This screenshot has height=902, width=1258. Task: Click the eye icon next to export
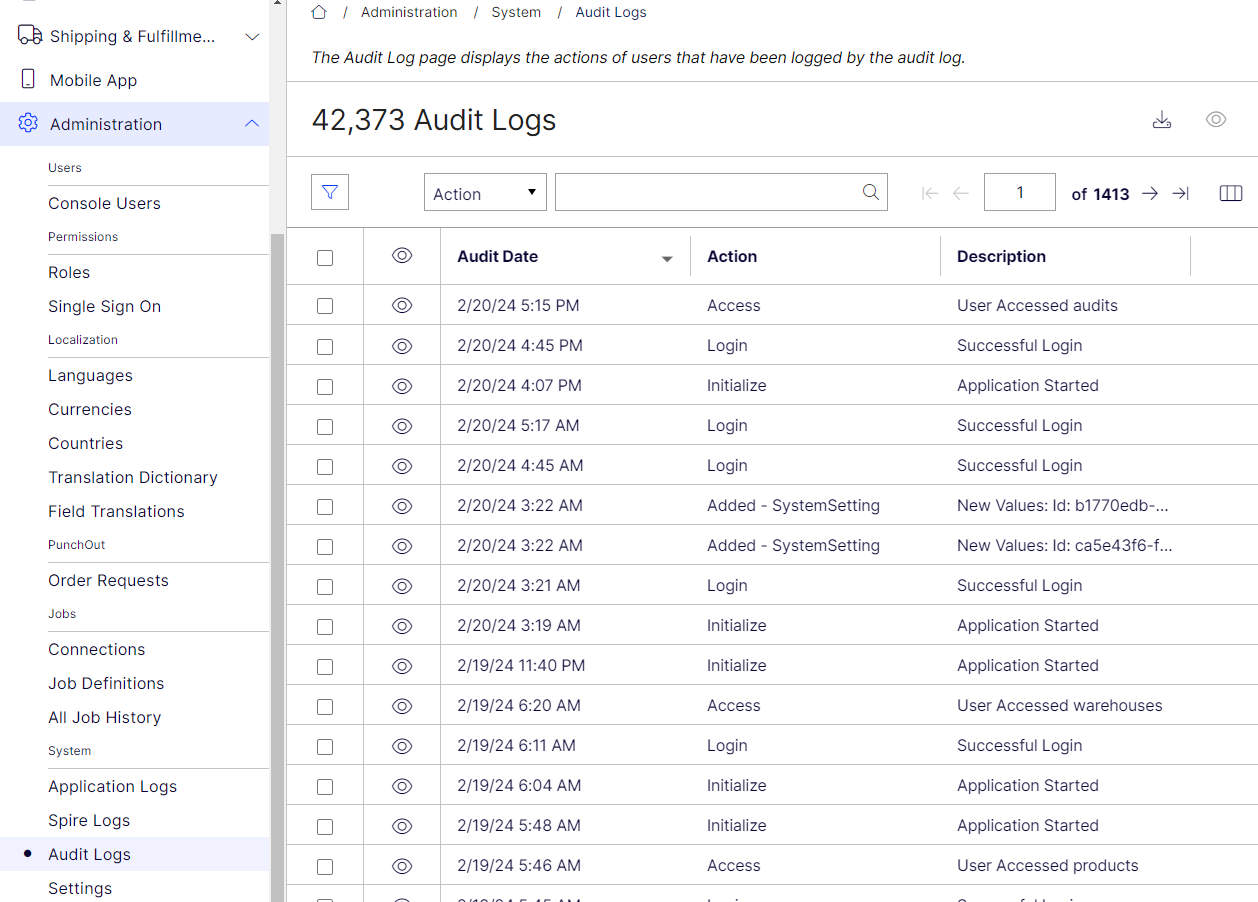coord(1216,119)
